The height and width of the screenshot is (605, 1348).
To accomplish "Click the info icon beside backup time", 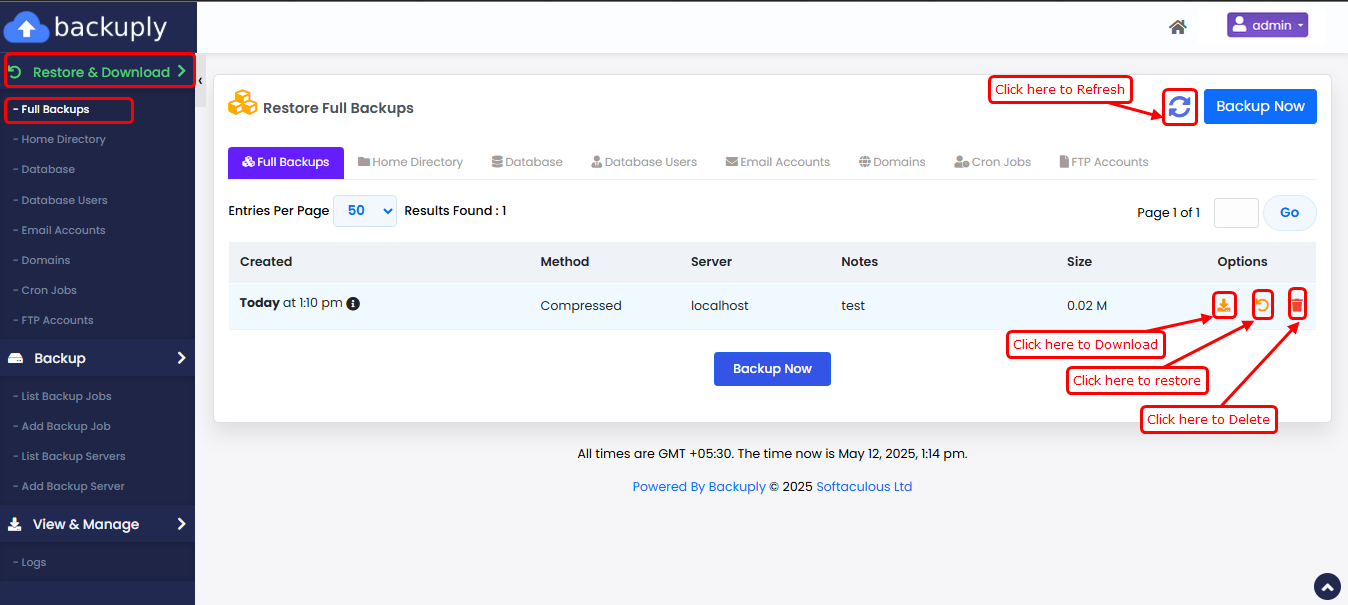I will click(353, 304).
